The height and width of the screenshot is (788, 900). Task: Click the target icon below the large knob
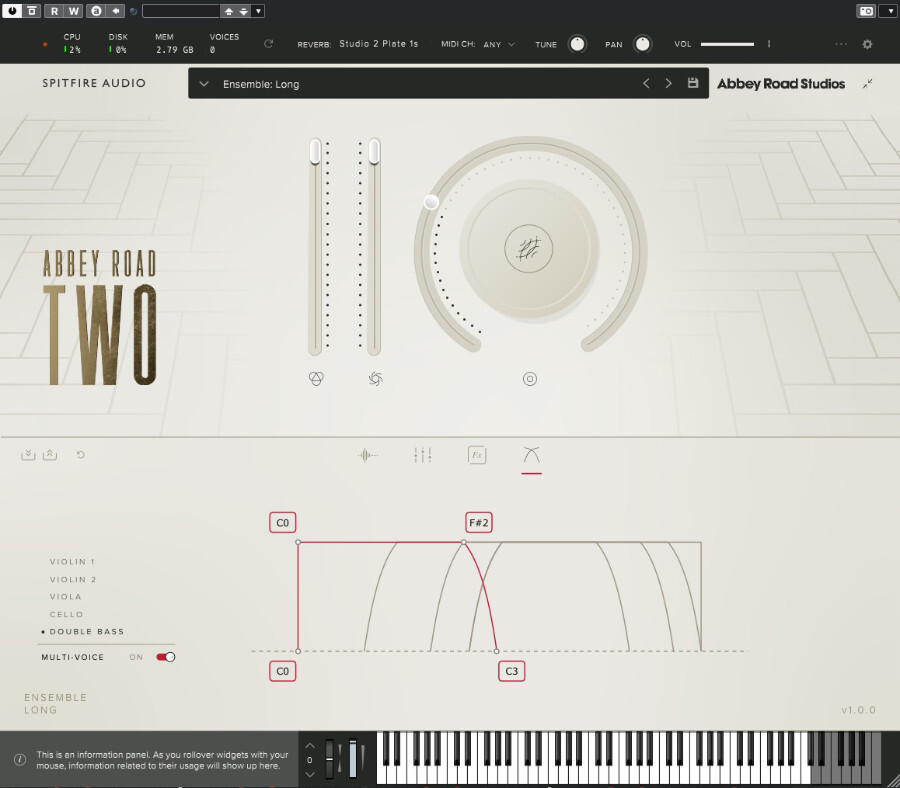(x=530, y=379)
